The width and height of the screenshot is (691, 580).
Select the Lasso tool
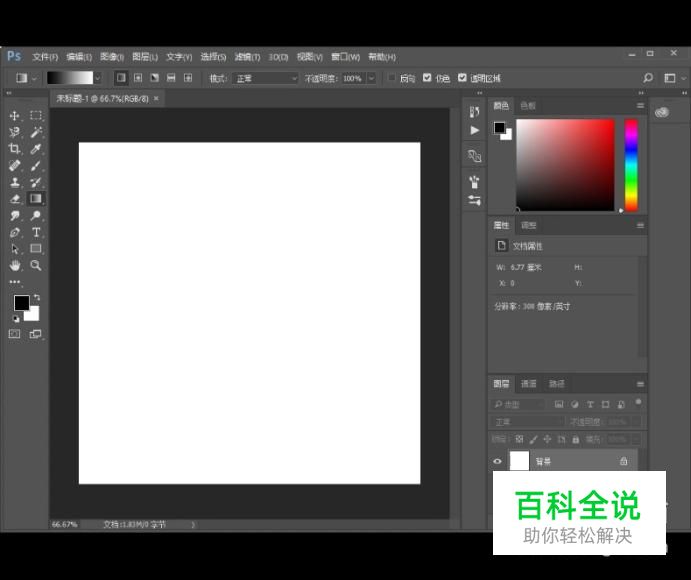point(14,132)
